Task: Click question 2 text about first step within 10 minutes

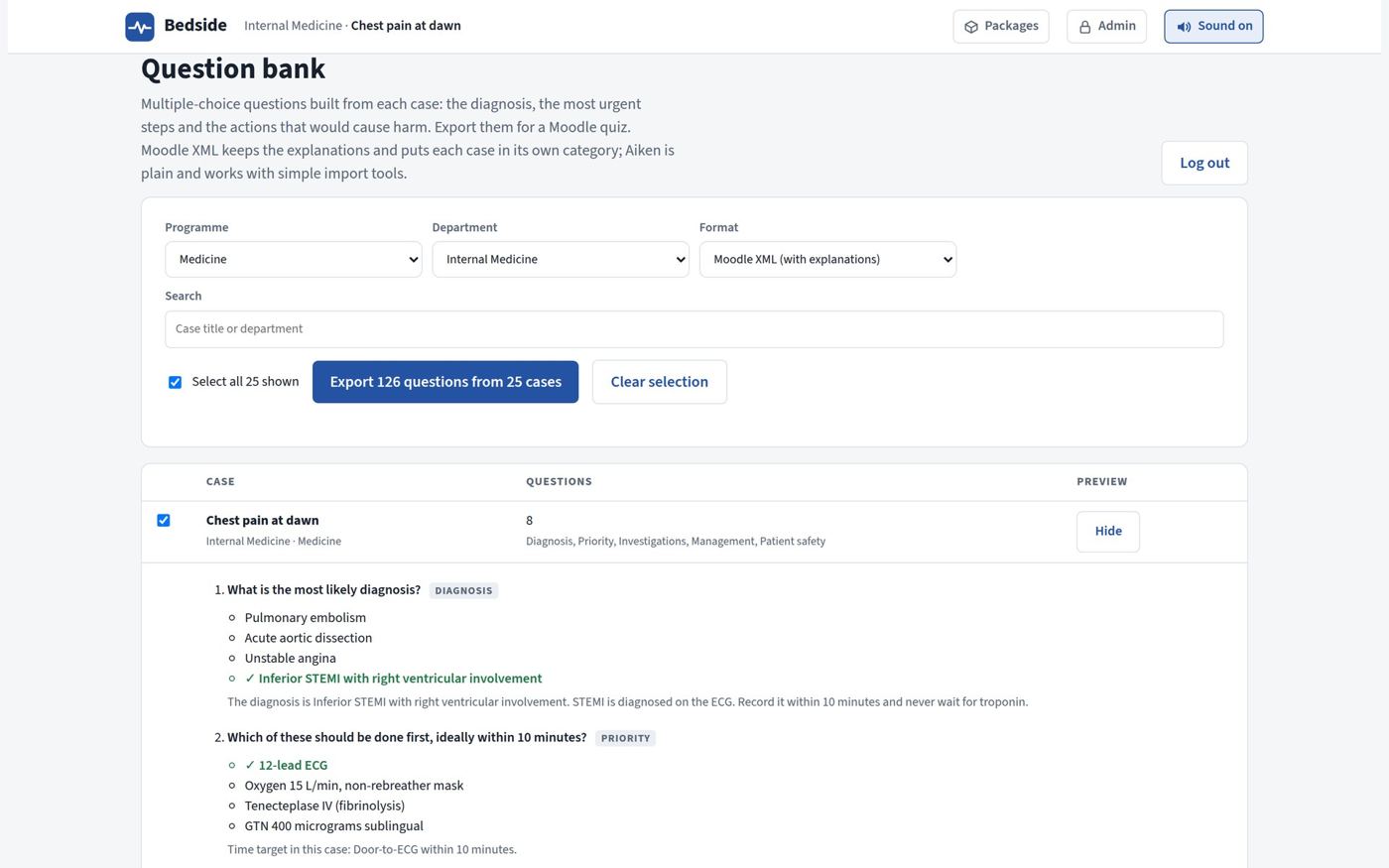Action: (407, 737)
